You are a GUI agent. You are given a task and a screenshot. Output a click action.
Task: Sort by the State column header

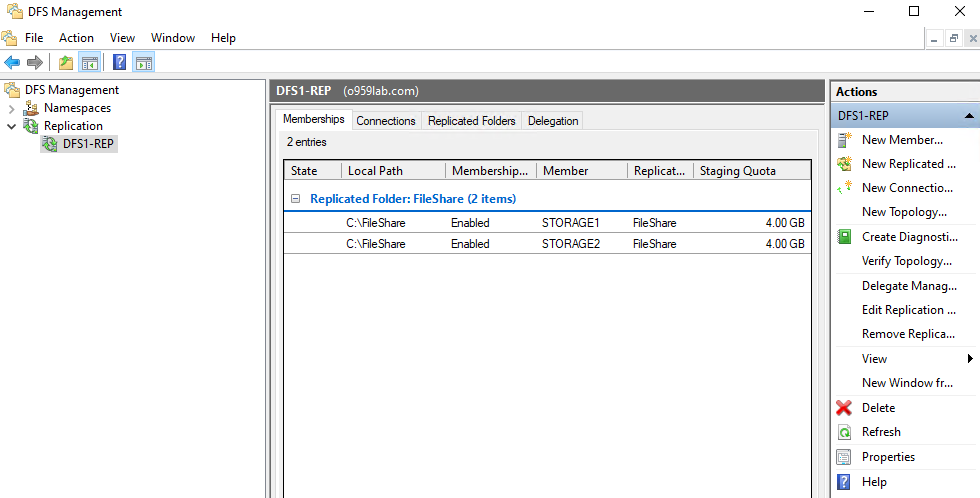click(312, 171)
